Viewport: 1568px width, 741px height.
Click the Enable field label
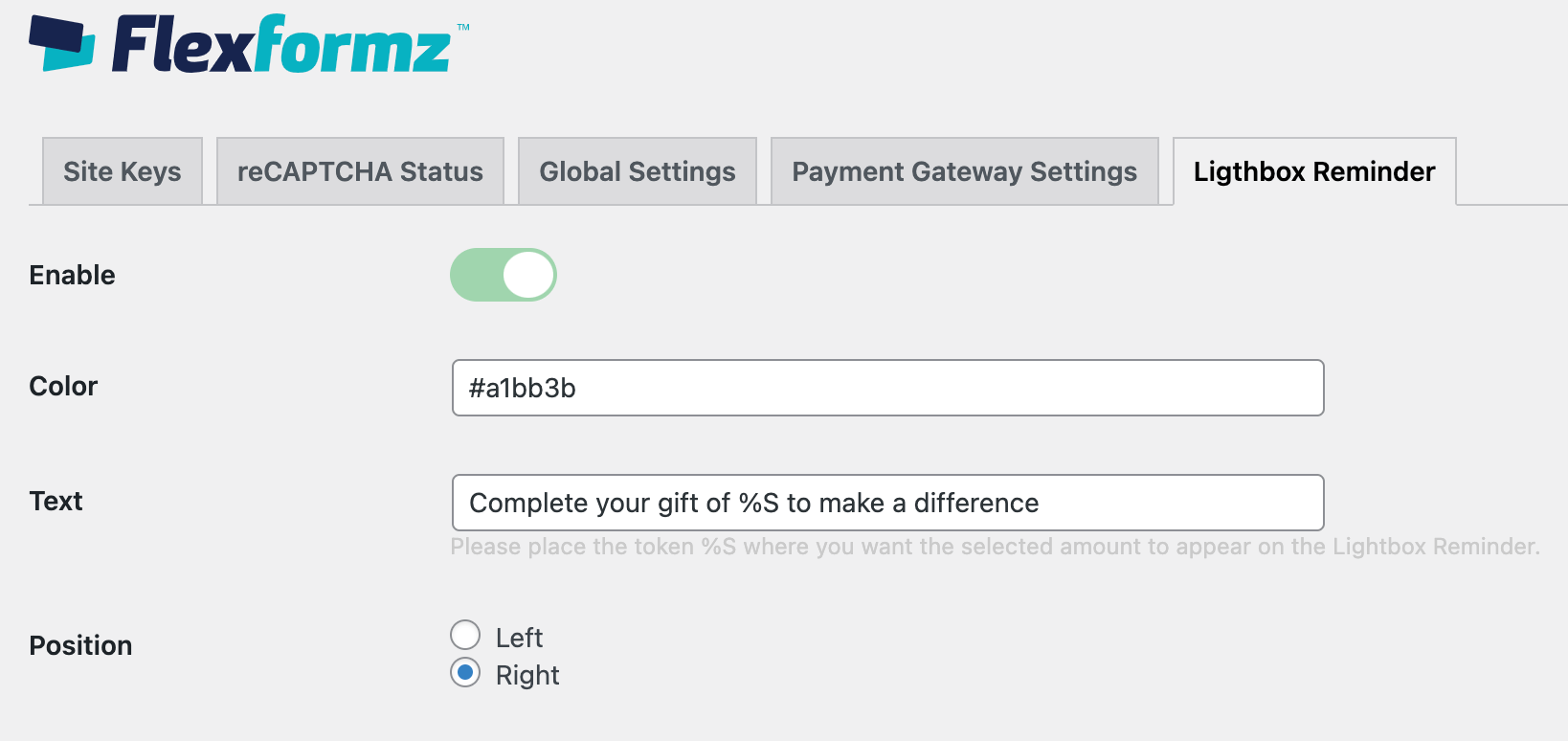(x=71, y=275)
